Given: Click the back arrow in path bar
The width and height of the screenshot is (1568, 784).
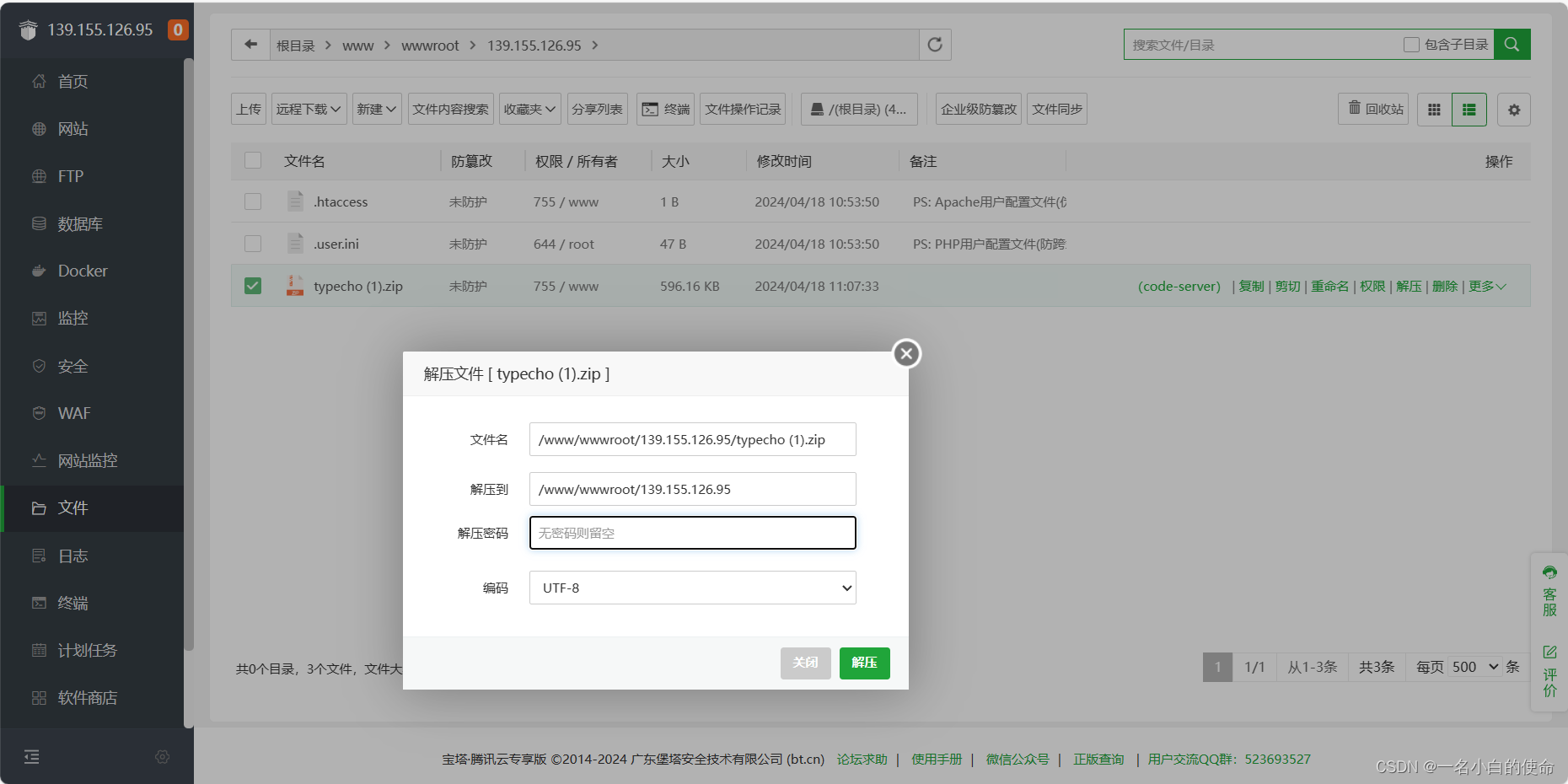Looking at the screenshot, I should (250, 45).
